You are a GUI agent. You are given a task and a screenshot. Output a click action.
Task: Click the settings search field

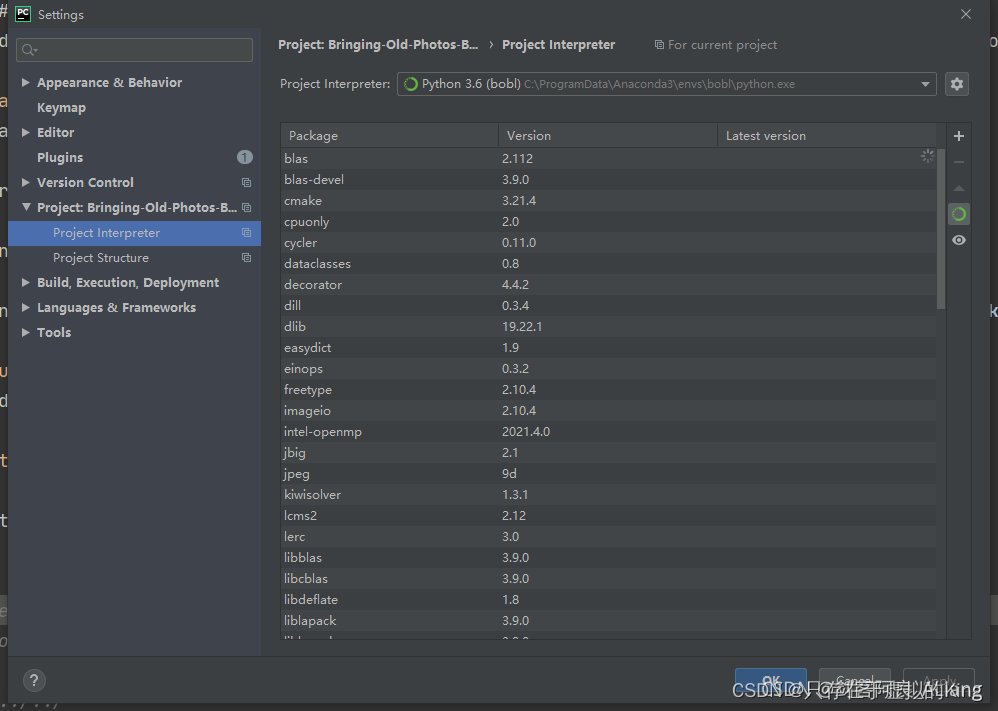tap(134, 50)
